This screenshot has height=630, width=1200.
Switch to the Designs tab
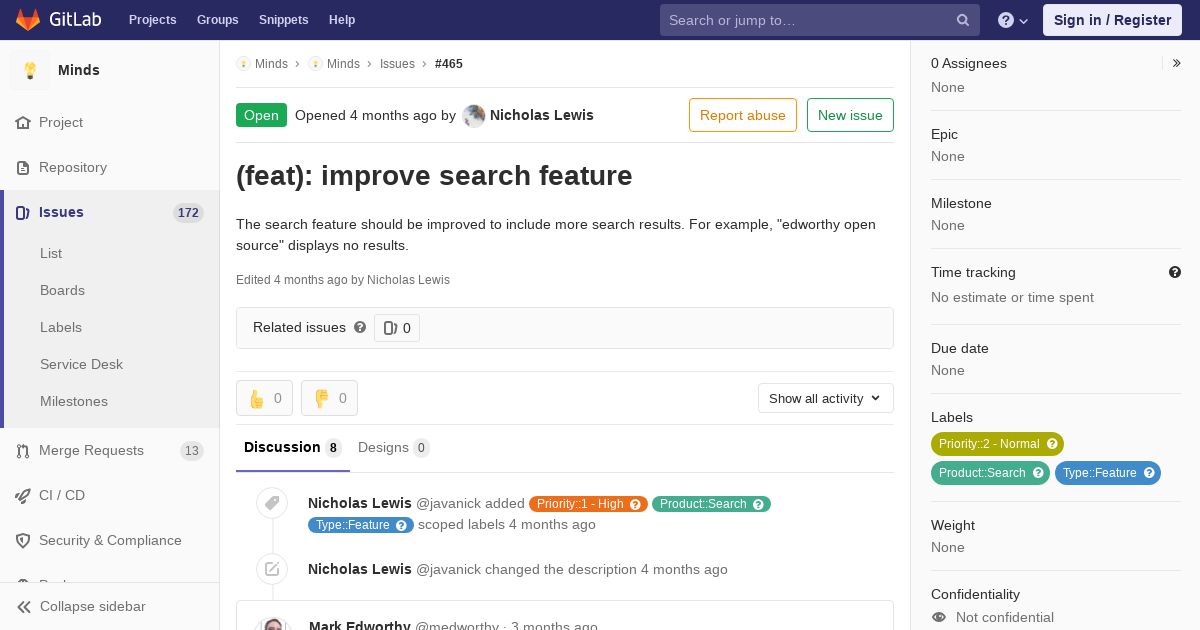pos(394,448)
